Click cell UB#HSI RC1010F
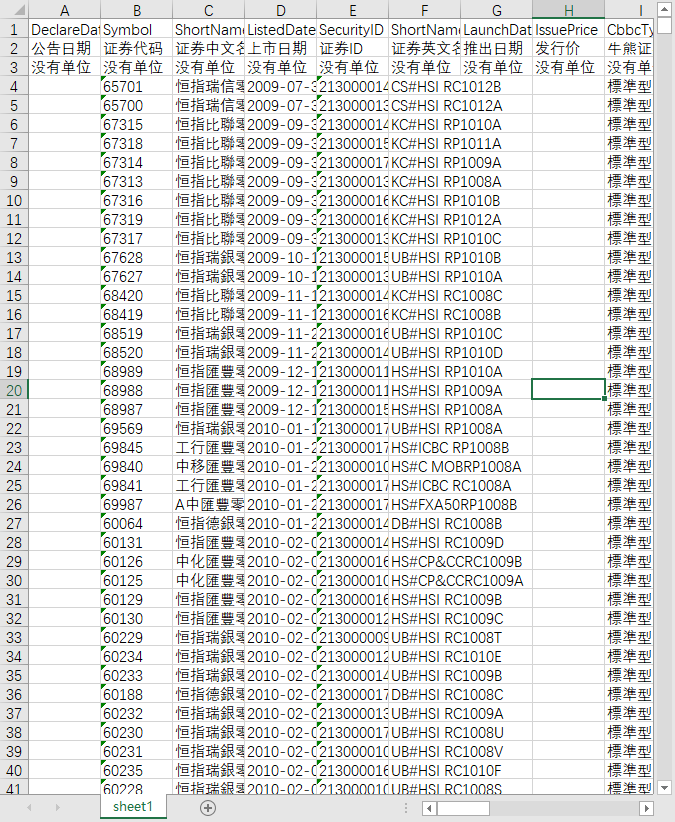Viewport: 675px width, 822px height. click(446, 770)
